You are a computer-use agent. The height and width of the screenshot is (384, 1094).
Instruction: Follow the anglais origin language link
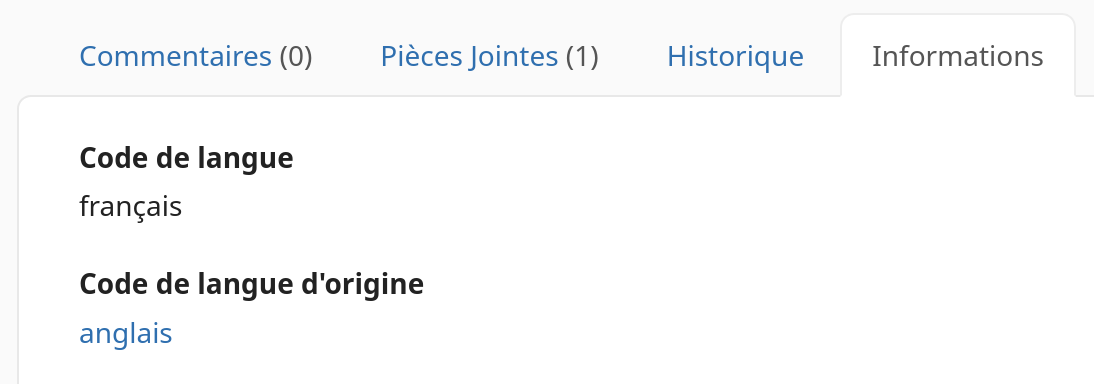(x=126, y=333)
